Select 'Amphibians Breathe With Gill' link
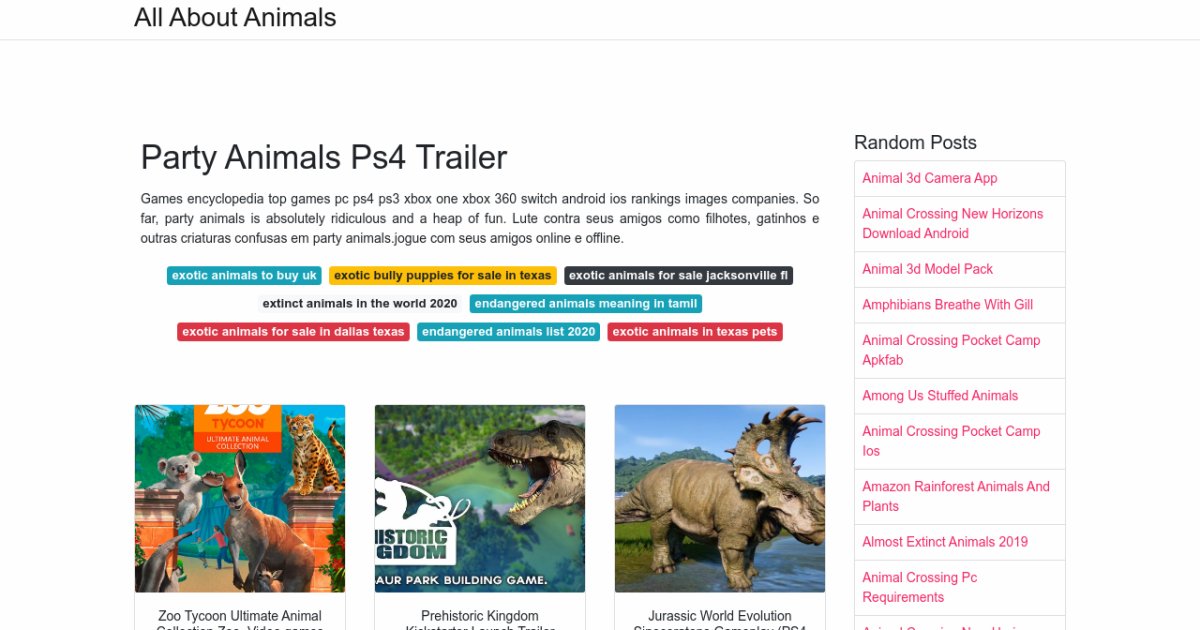 coord(947,304)
